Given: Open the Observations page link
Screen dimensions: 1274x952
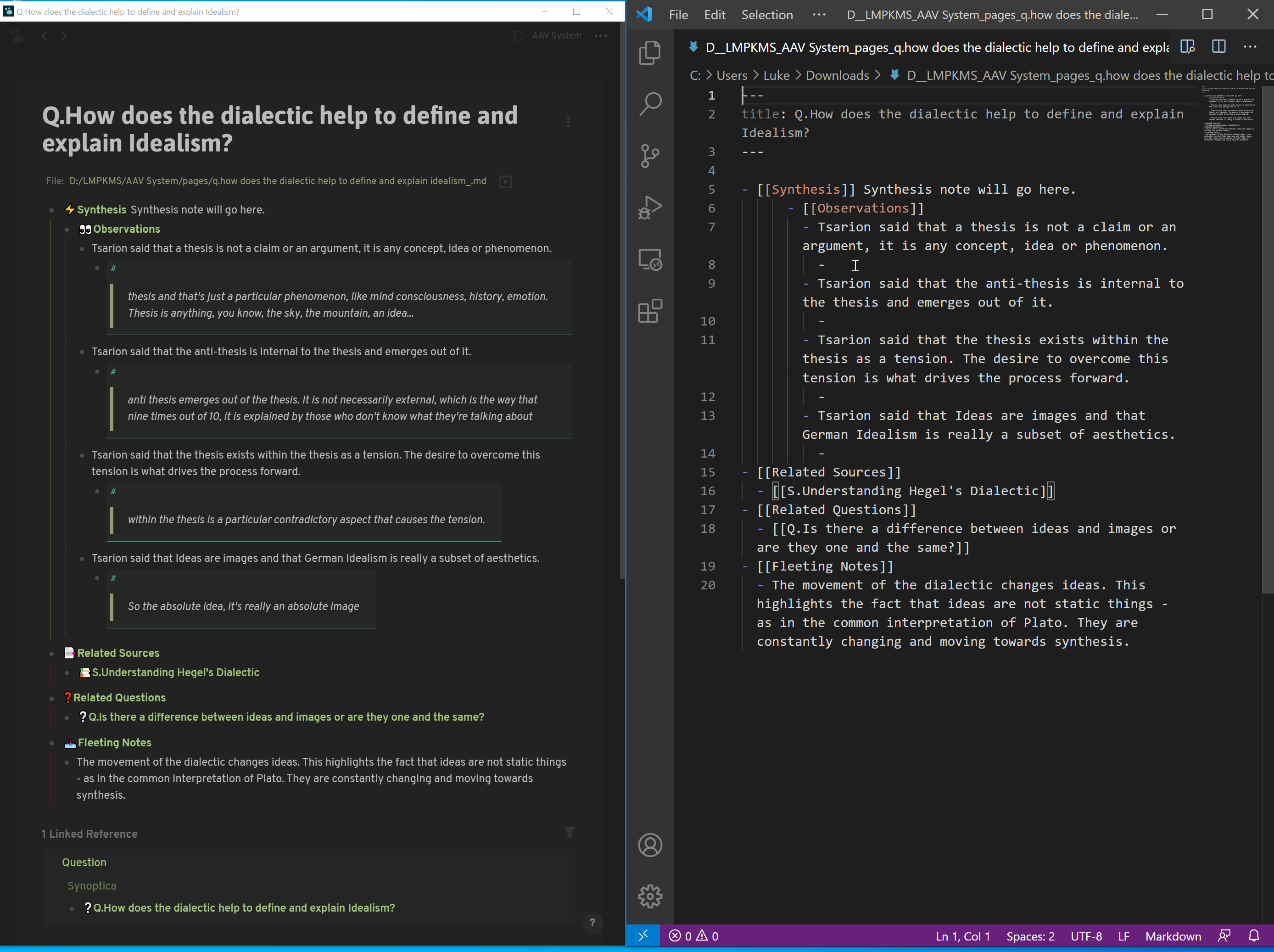Looking at the screenshot, I should [x=127, y=229].
